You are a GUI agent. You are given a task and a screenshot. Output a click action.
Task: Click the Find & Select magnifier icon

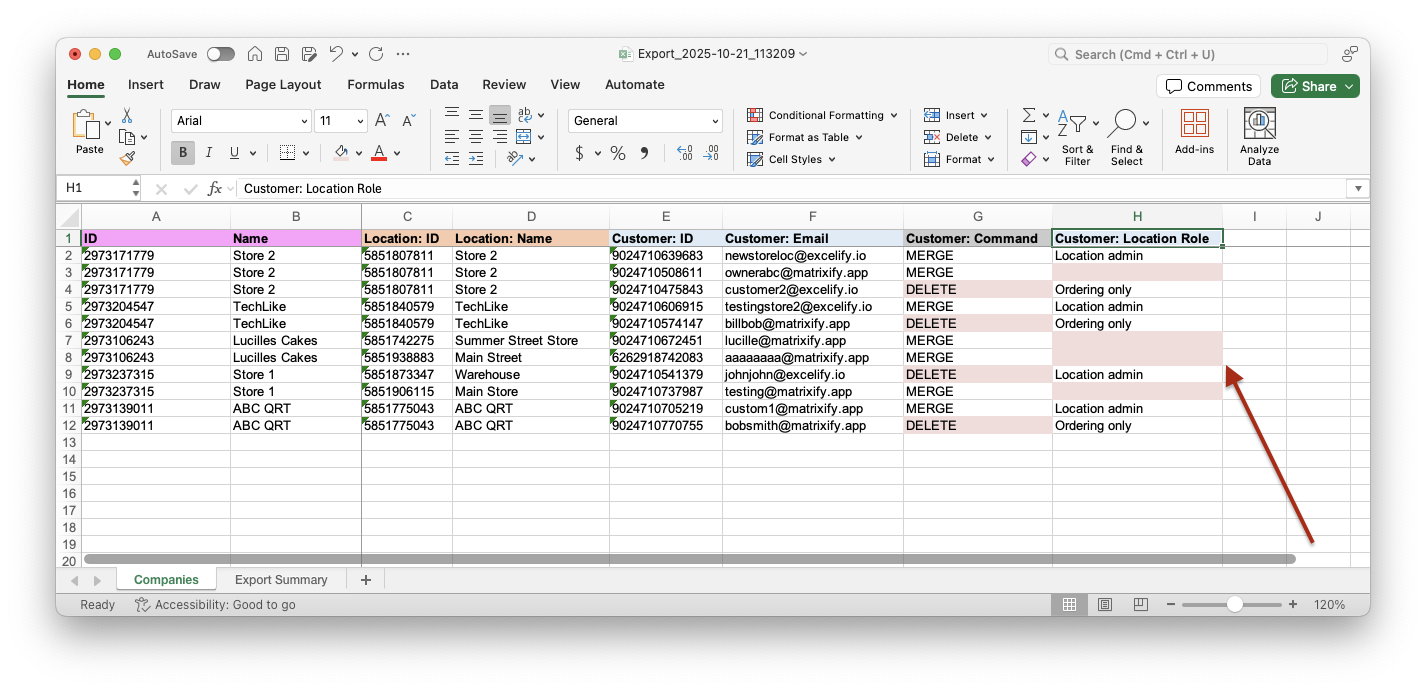(x=1122, y=124)
